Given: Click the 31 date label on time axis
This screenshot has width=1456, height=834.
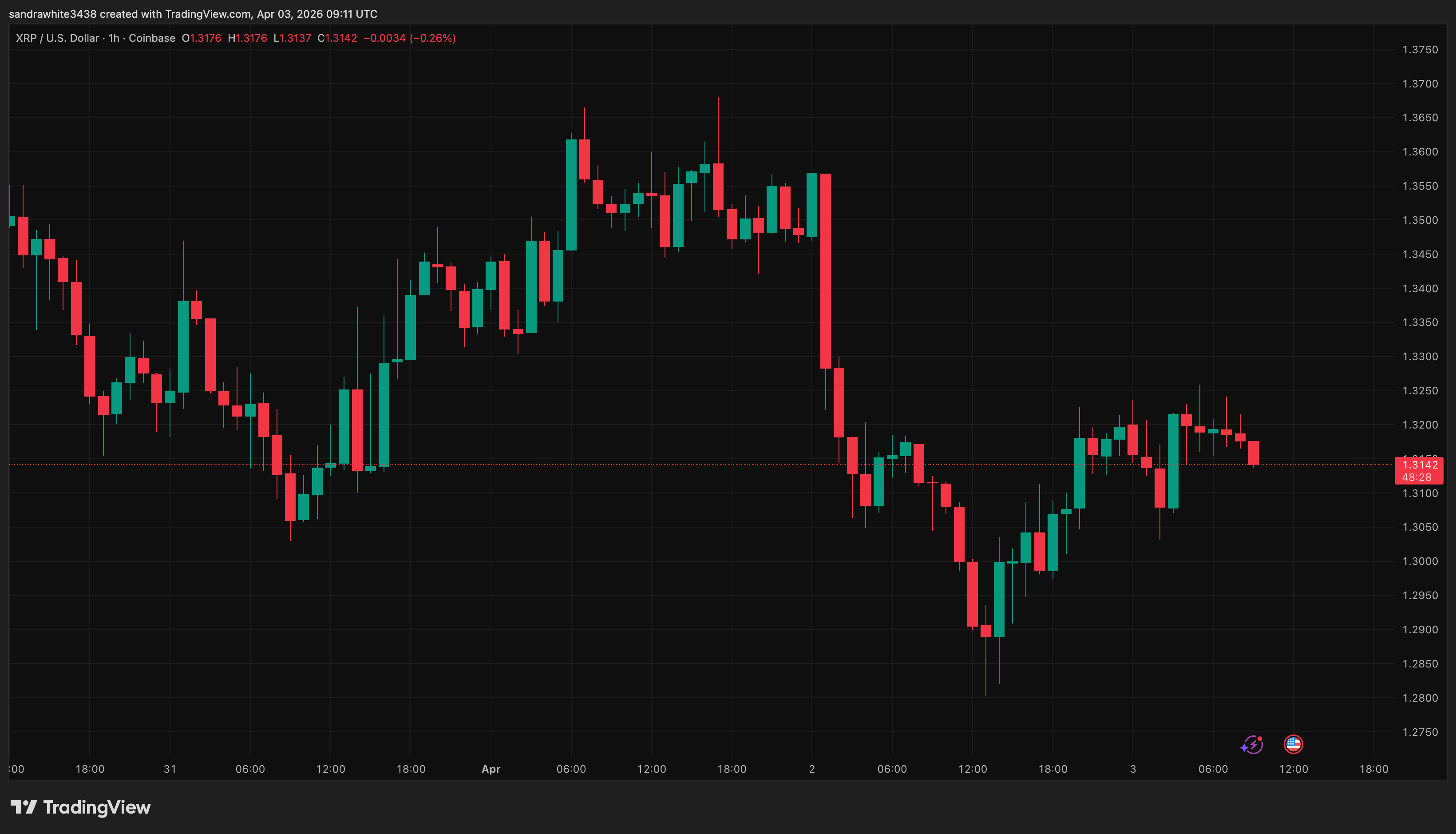Looking at the screenshot, I should [170, 769].
